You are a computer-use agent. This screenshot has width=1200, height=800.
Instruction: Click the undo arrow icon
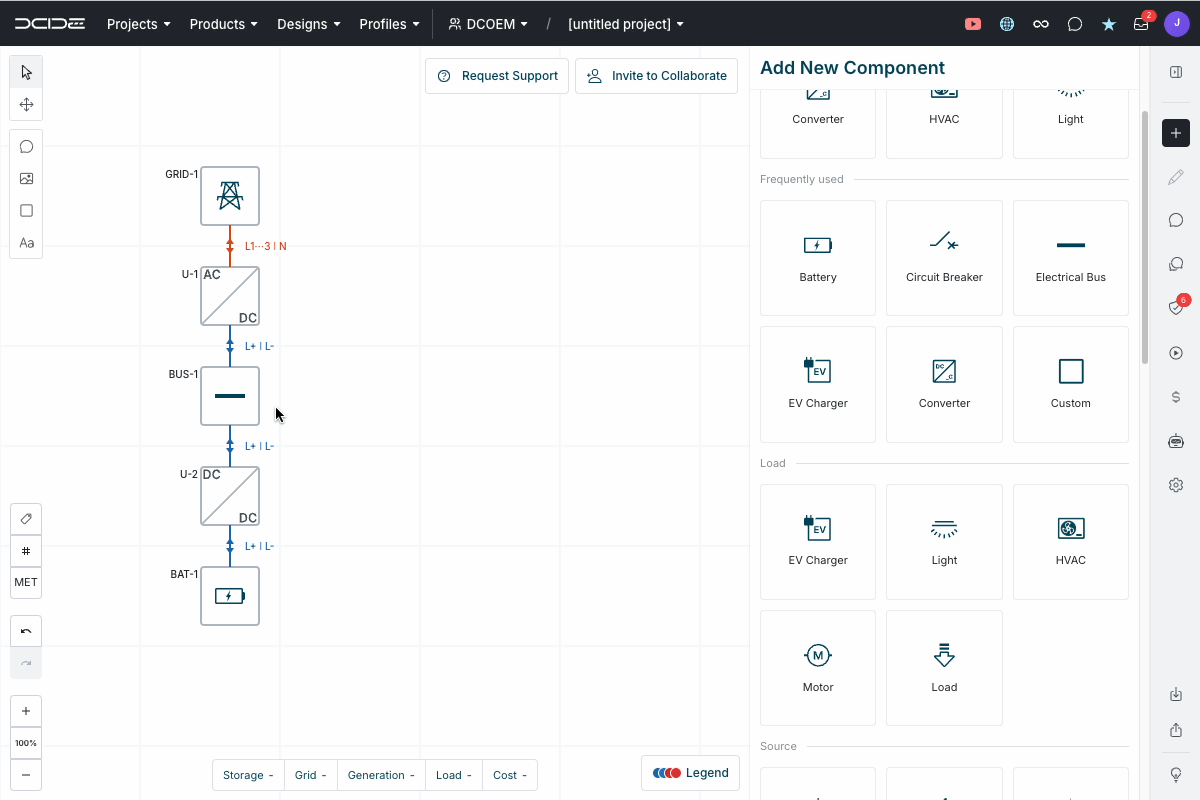[25, 630]
